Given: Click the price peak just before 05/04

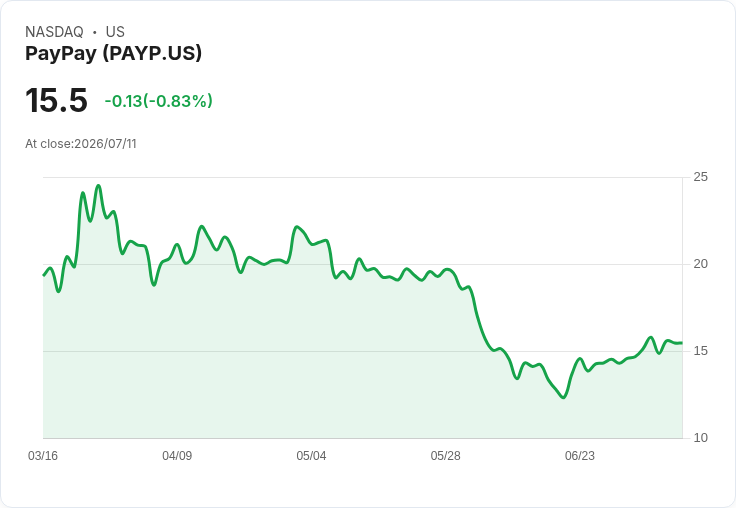Looking at the screenshot, I should pyautogui.click(x=297, y=227).
